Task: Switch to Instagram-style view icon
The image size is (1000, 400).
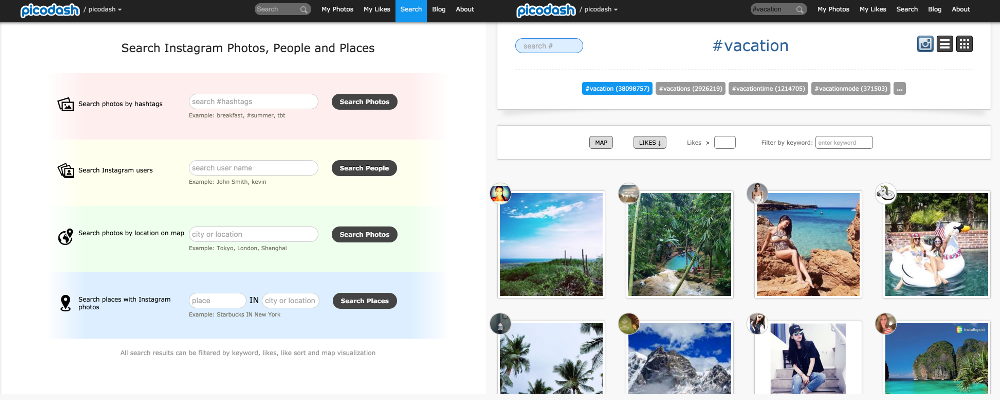Action: click(x=925, y=43)
